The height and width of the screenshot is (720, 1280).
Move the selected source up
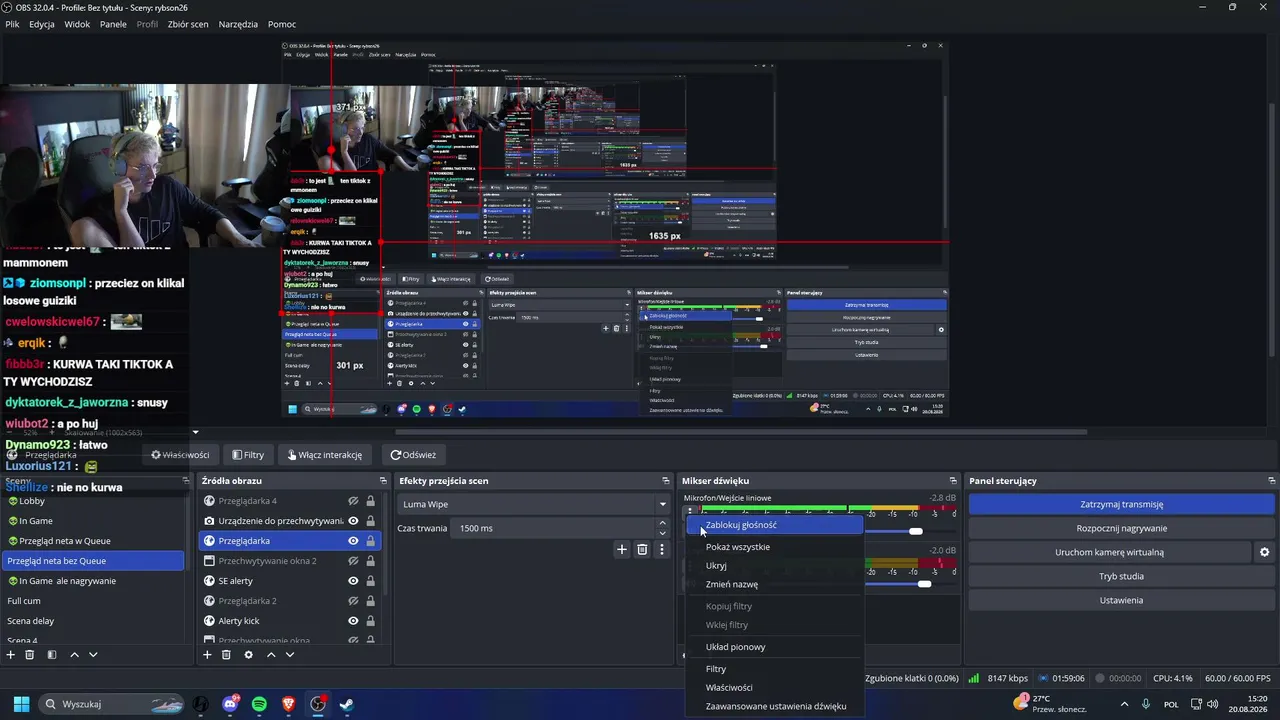click(271, 655)
